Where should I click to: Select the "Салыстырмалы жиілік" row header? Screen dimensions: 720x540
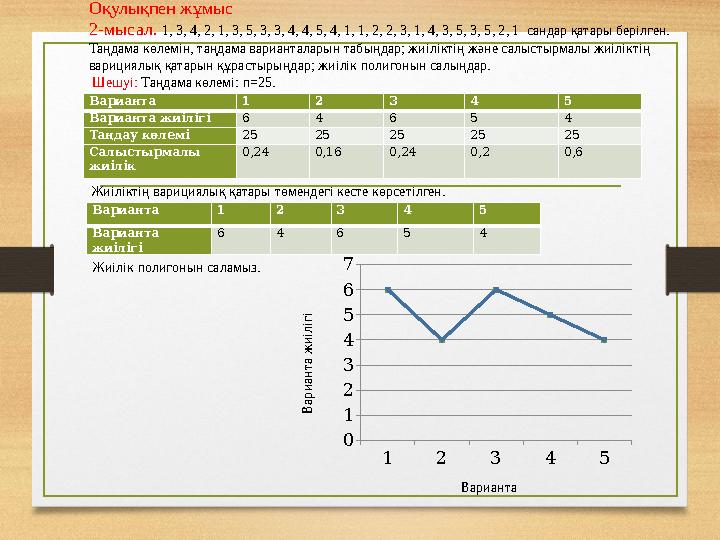(160, 161)
